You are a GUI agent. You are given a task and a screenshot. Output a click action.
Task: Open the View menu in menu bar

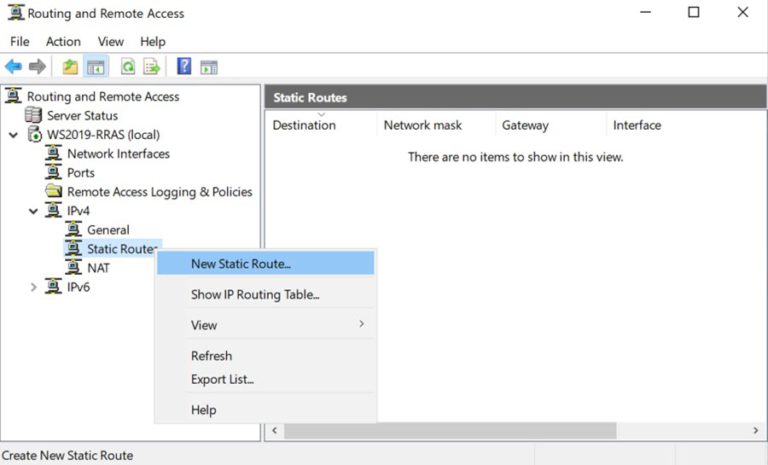tap(111, 42)
